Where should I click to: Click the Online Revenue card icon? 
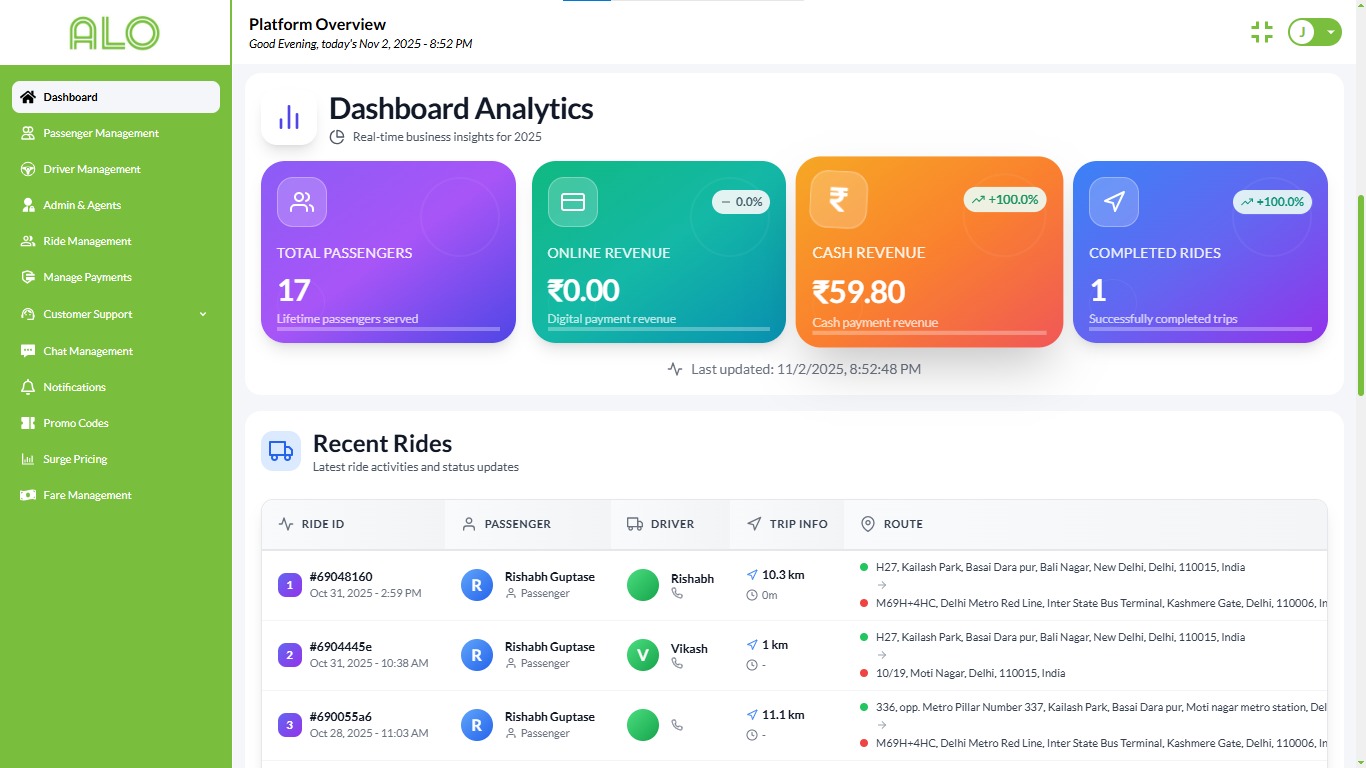573,202
